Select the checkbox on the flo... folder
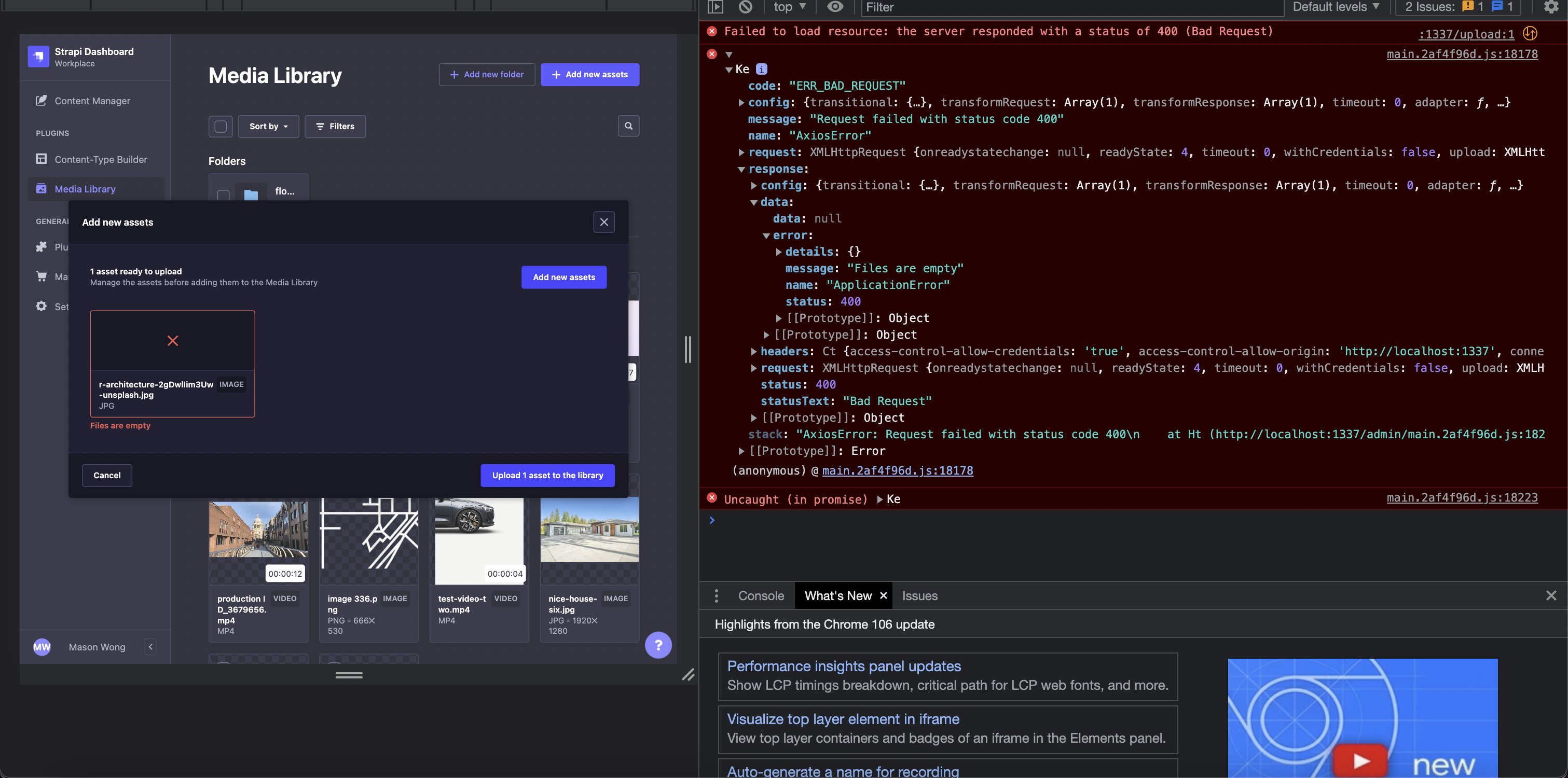The width and height of the screenshot is (1568, 778). point(223,197)
